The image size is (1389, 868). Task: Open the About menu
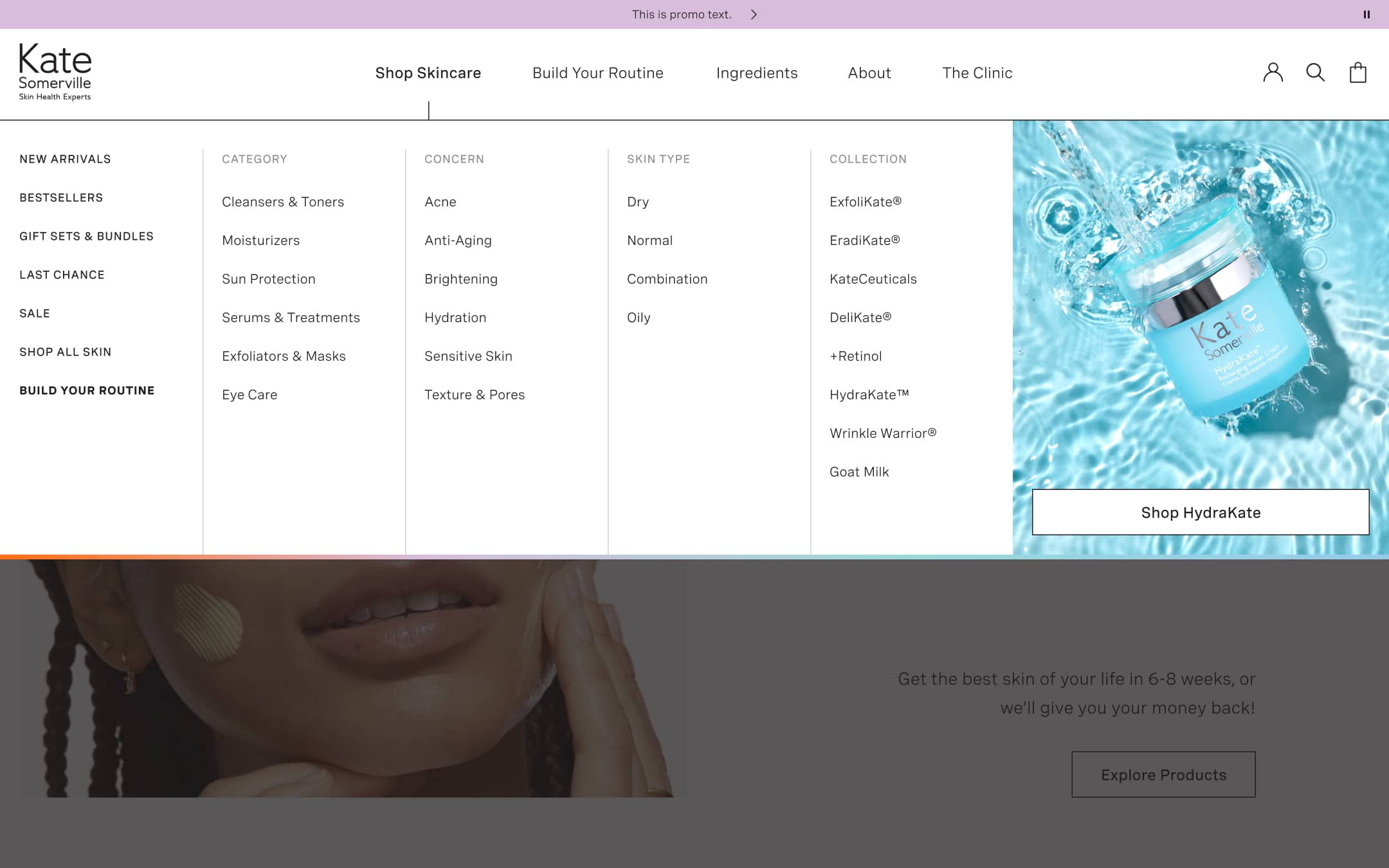(x=869, y=73)
